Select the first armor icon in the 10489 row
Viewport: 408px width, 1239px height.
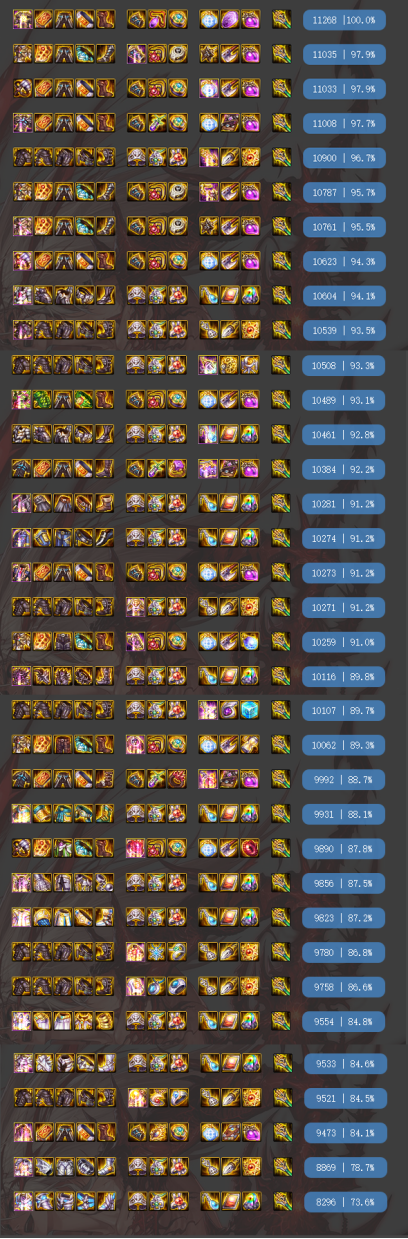[22, 399]
